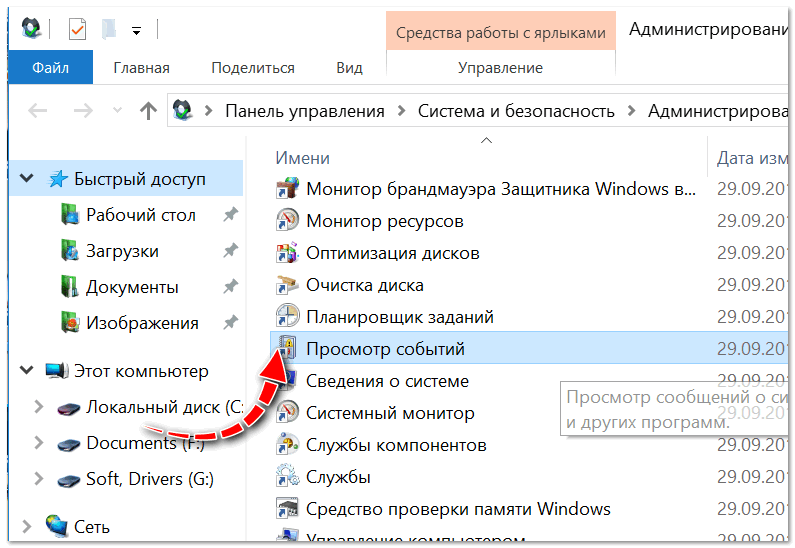This screenshot has width=795, height=548.
Task: Select Soft, Drivers (G:) drive
Action: click(x=150, y=479)
